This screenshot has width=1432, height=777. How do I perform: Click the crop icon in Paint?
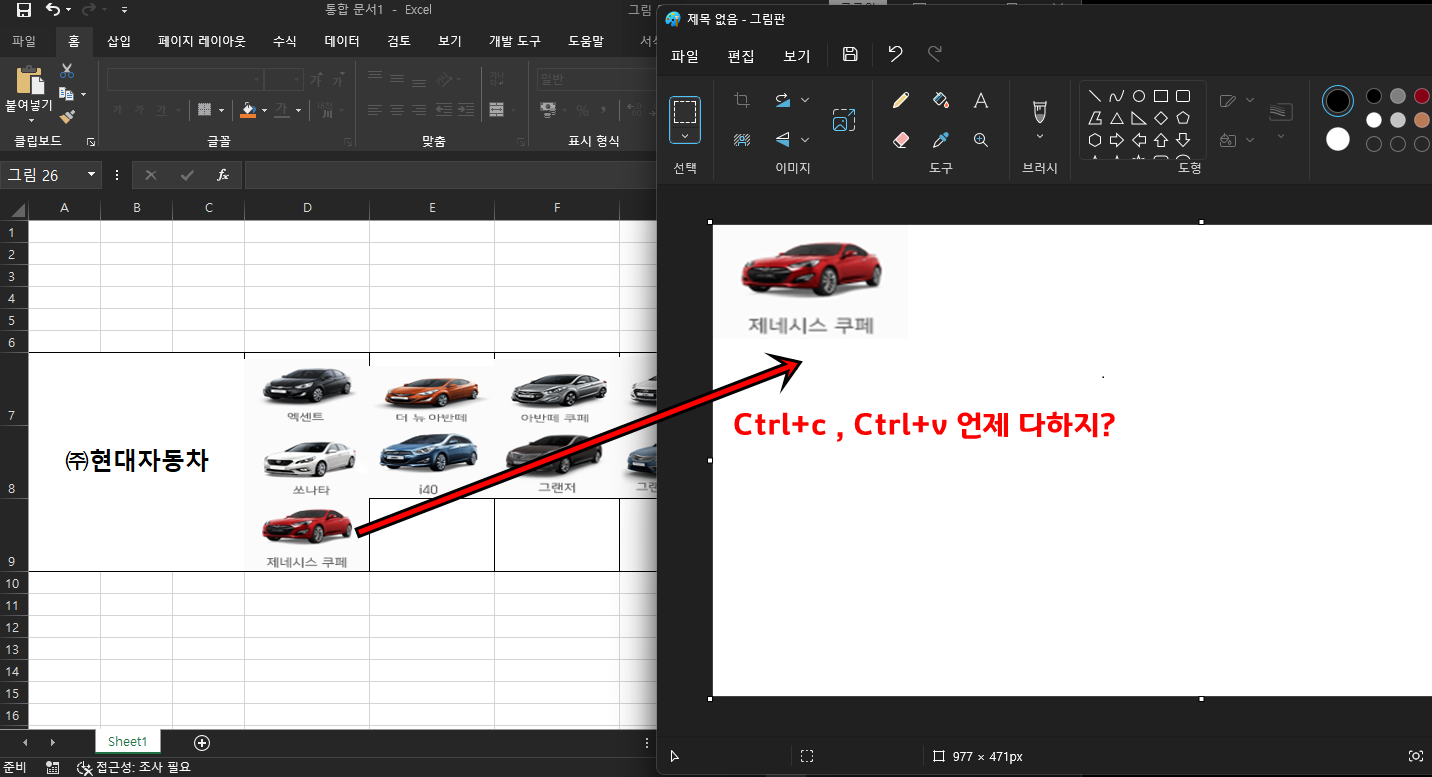click(742, 100)
